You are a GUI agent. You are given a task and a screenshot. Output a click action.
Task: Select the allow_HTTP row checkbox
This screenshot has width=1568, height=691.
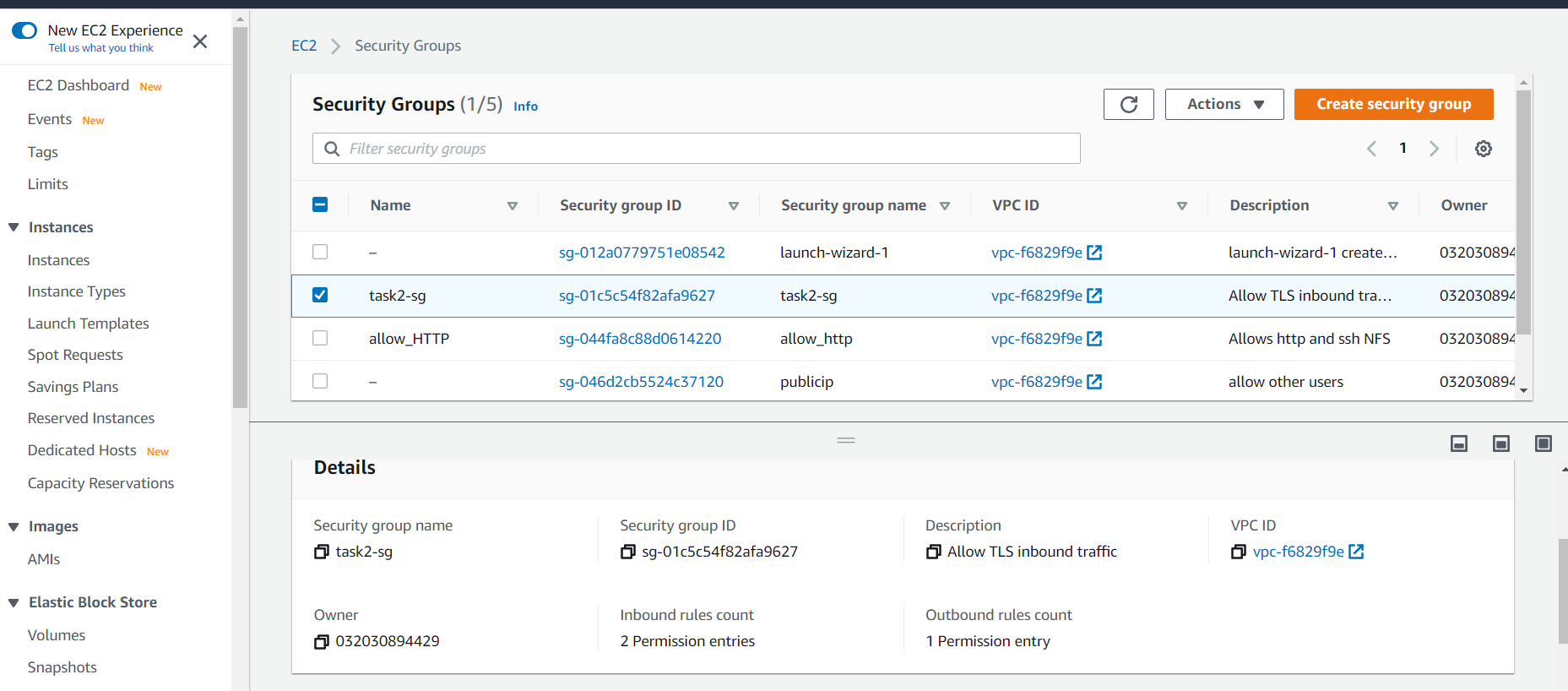320,338
